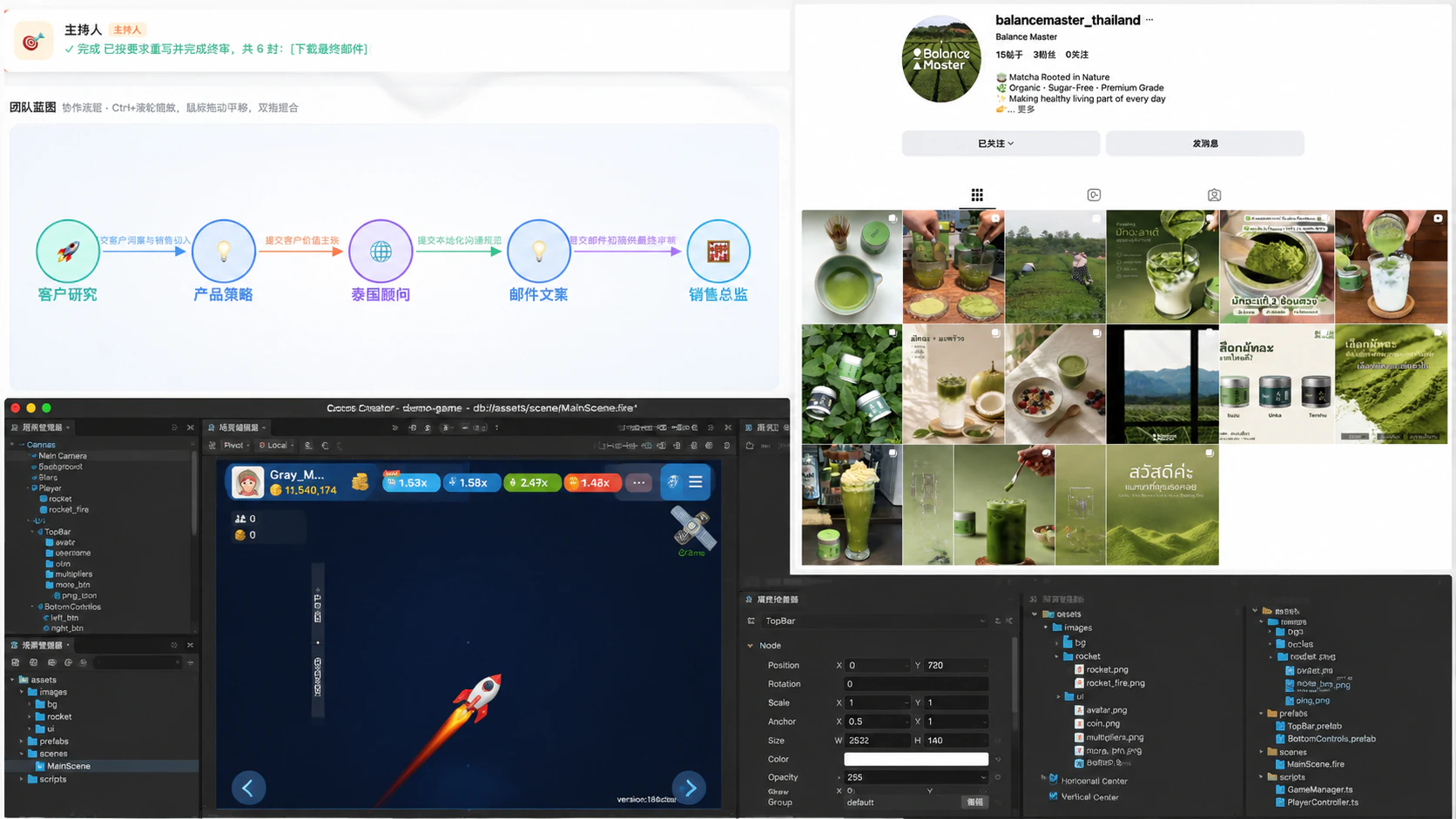Click the white Color swatch field
This screenshot has height=819, width=1456.
click(916, 759)
